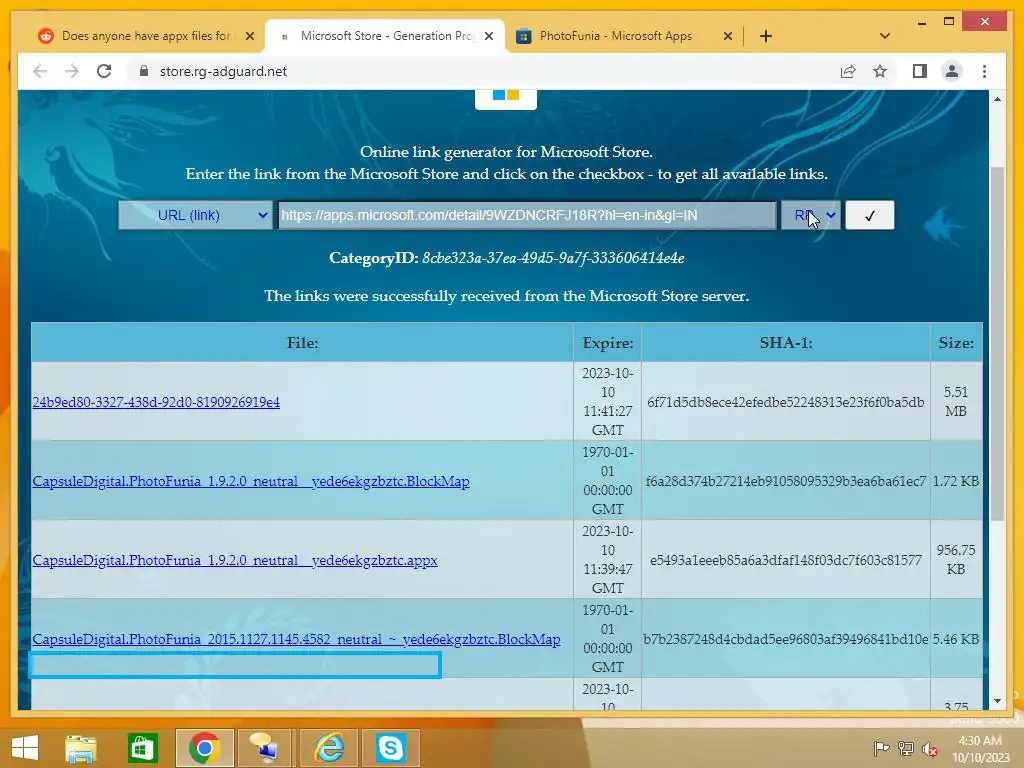
Task: Click the Expire: column header
Action: pyautogui.click(x=607, y=343)
